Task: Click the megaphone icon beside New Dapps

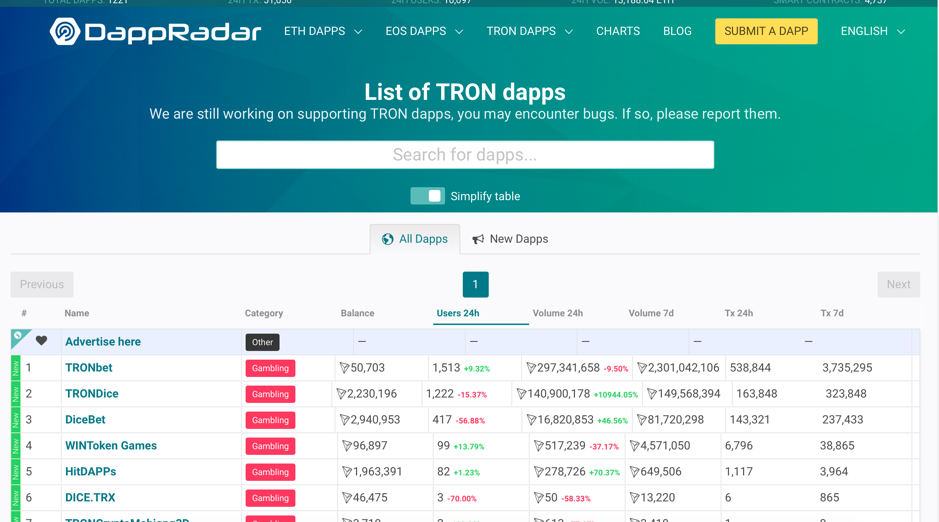Action: click(x=478, y=239)
